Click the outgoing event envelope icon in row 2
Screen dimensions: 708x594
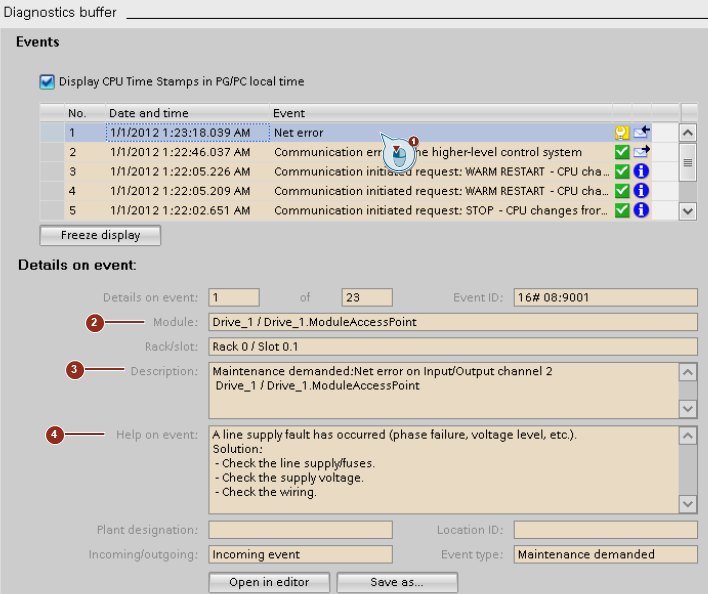pyautogui.click(x=641, y=152)
